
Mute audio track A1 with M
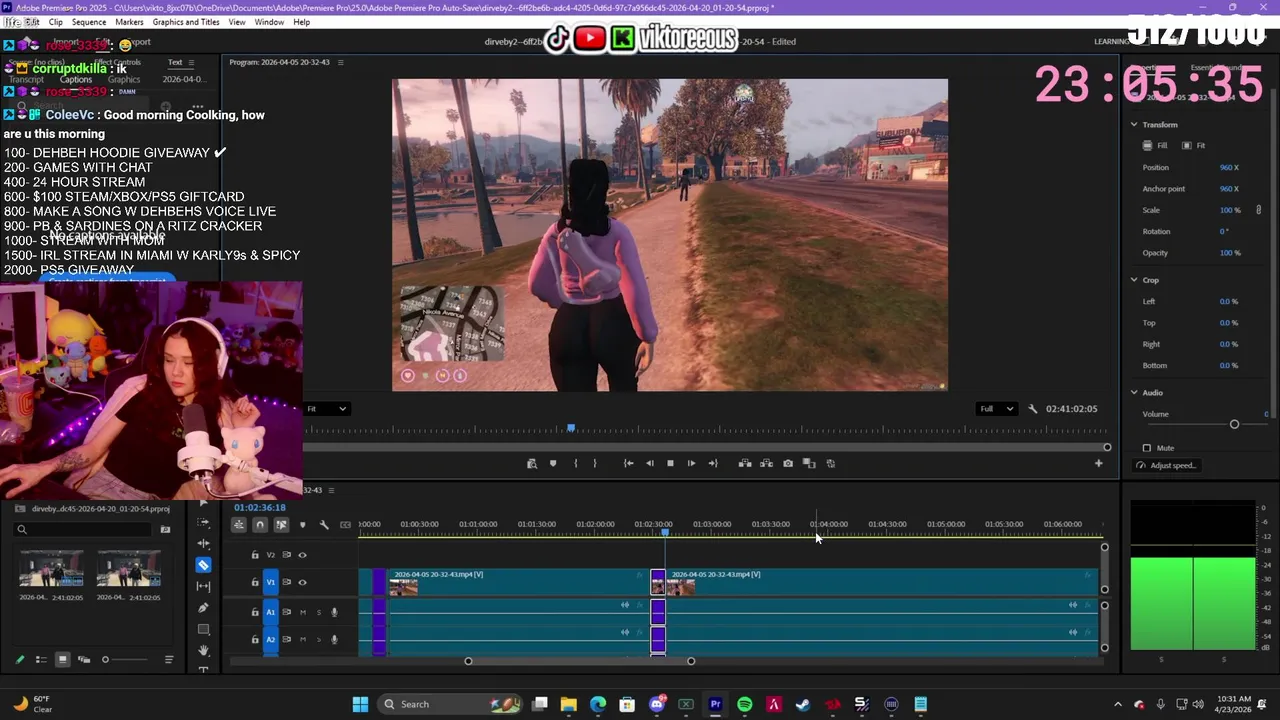[x=303, y=612]
